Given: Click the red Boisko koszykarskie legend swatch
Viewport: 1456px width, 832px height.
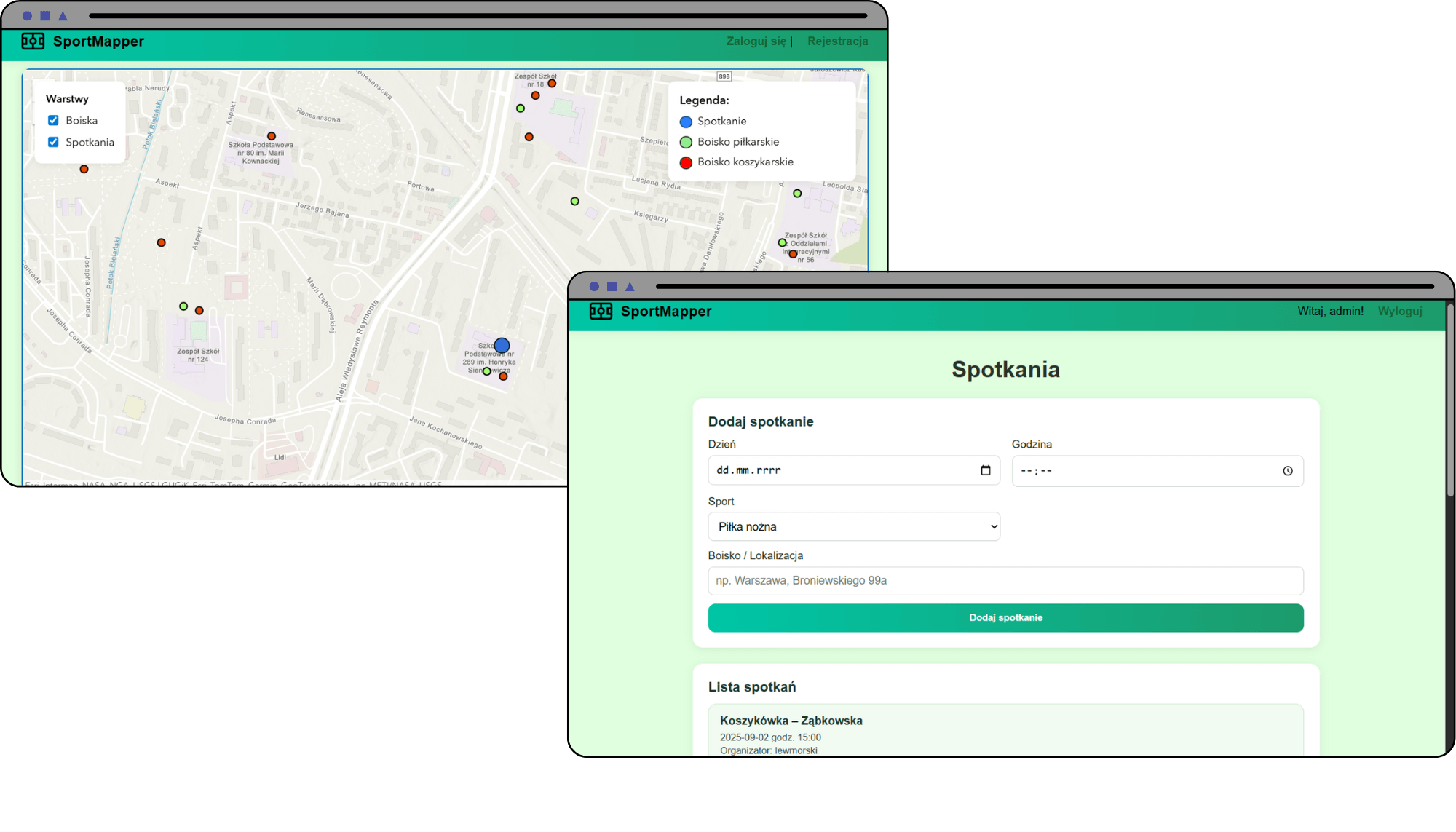Looking at the screenshot, I should point(686,163).
